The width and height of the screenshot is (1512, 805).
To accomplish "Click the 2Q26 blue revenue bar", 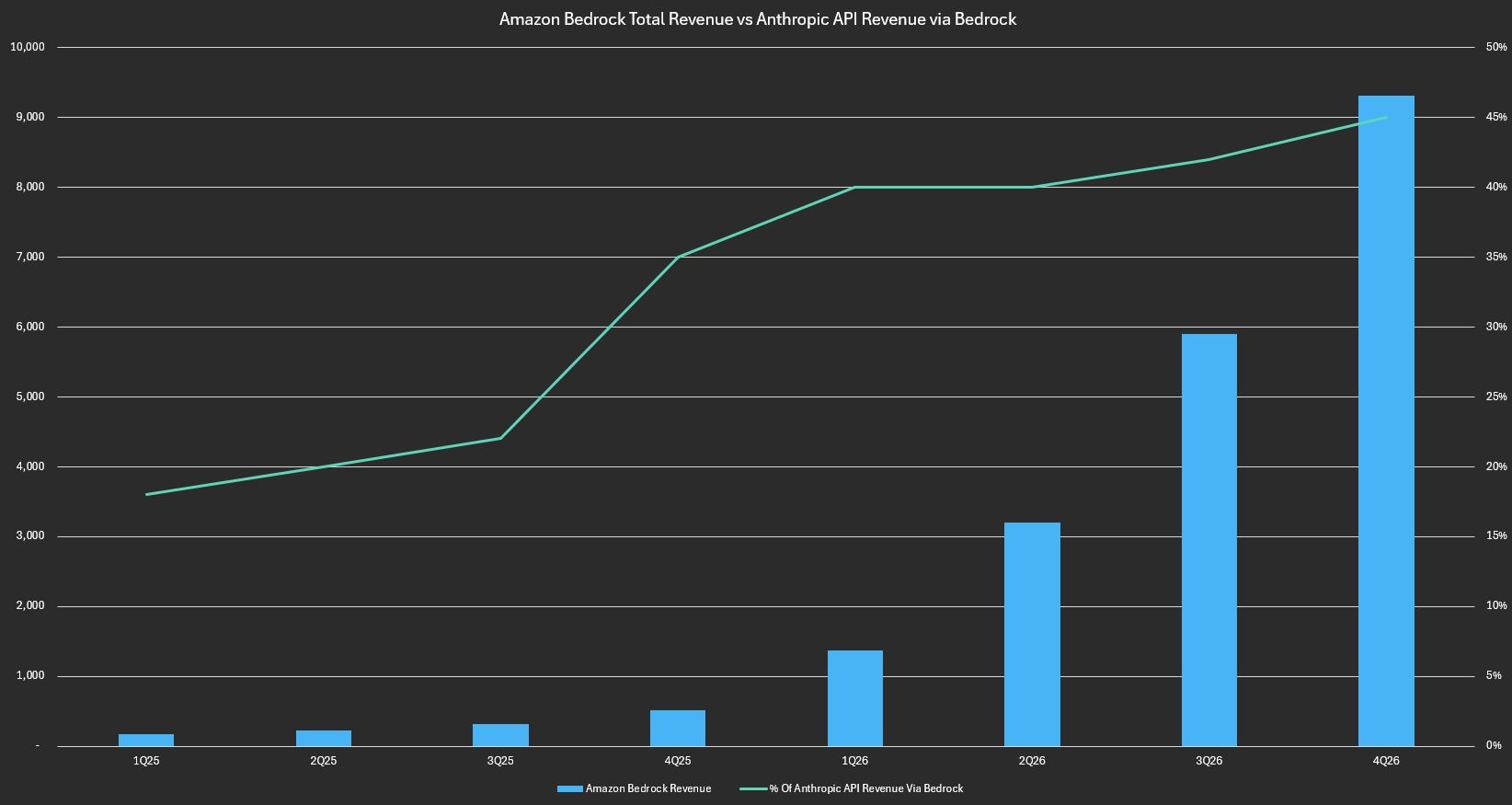I will click(1032, 634).
